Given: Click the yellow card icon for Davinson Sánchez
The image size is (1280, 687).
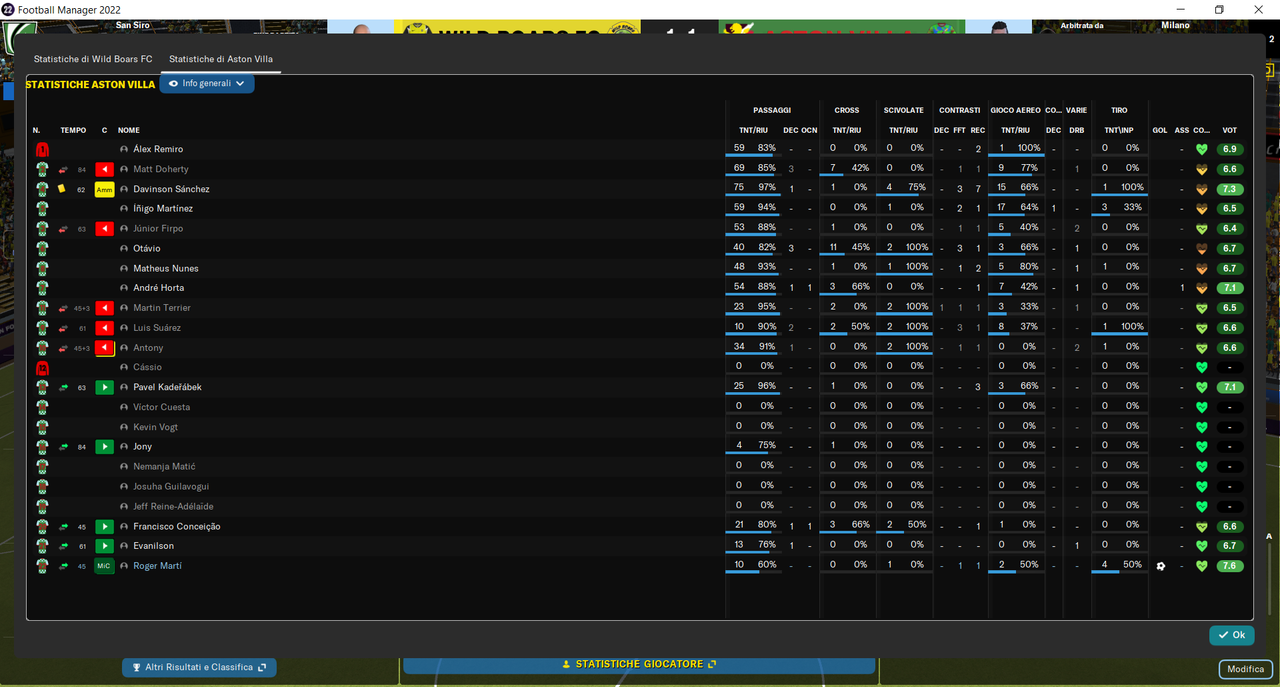Looking at the screenshot, I should coord(62,188).
